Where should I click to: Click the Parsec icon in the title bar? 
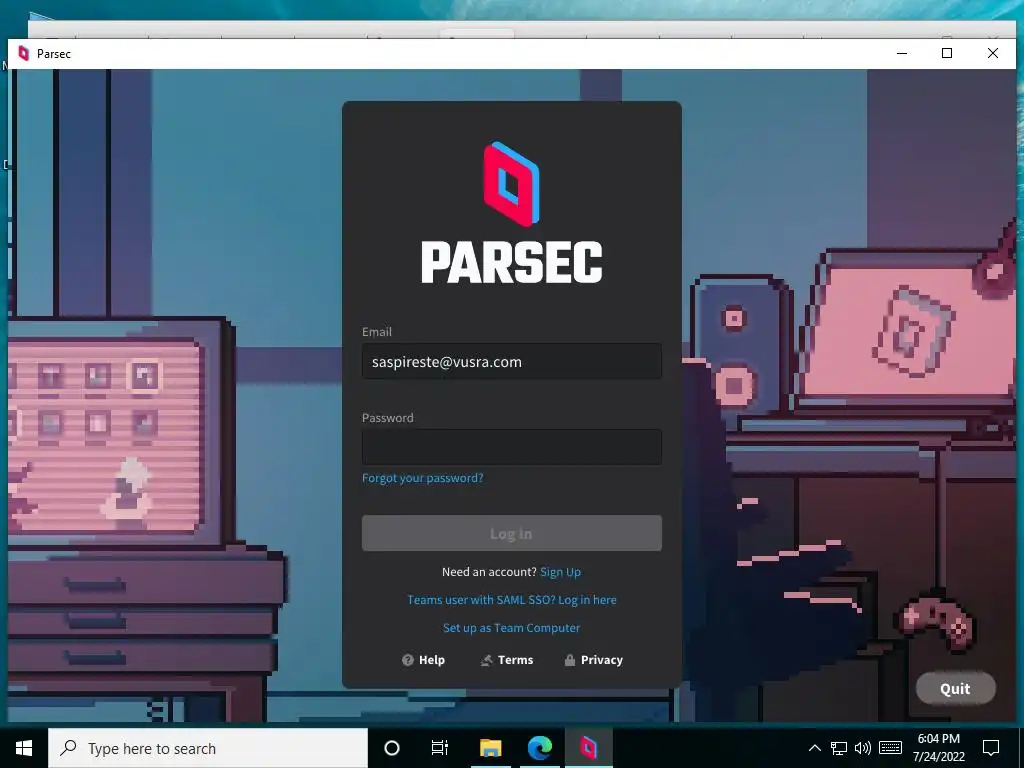24,54
